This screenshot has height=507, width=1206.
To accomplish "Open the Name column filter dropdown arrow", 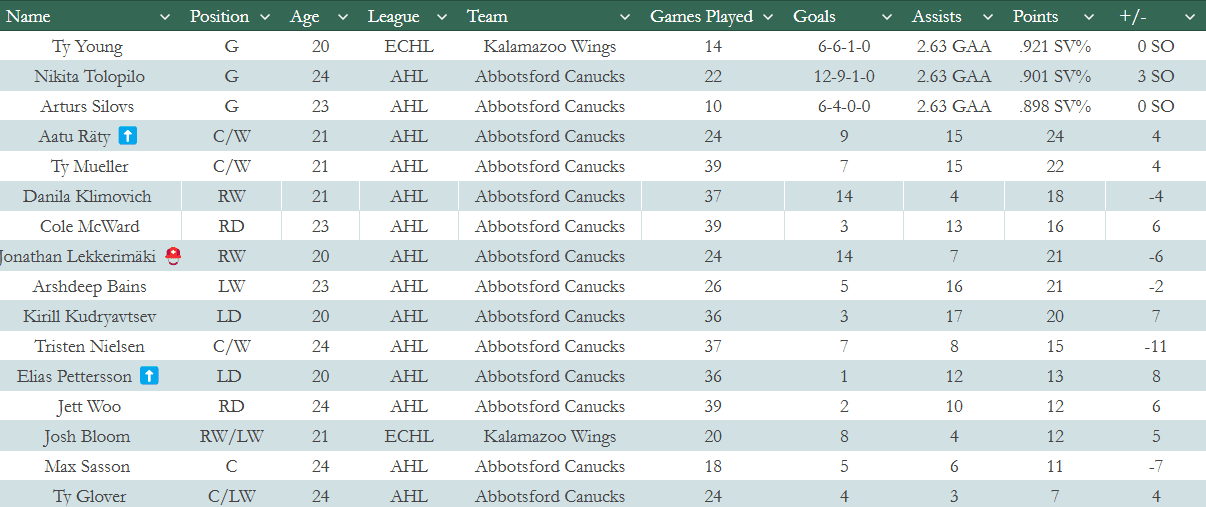I will [168, 17].
